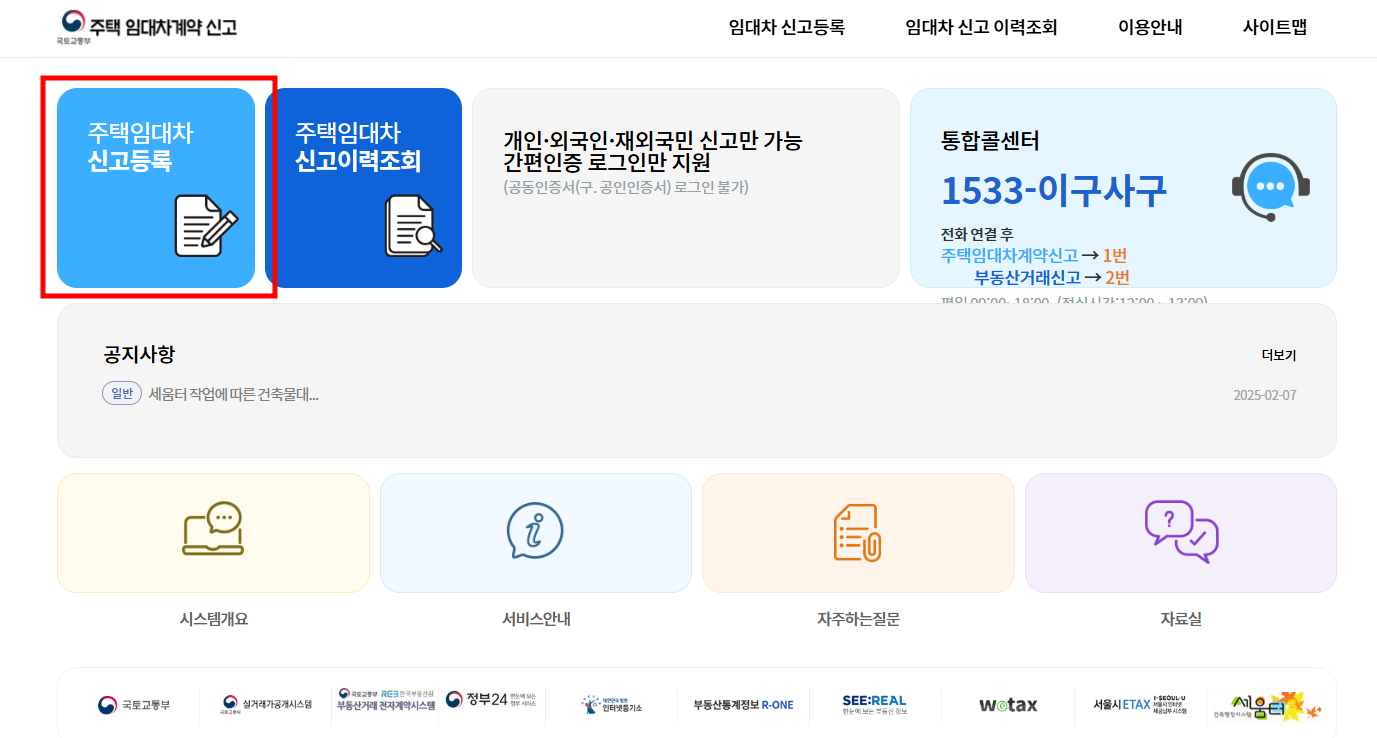Open the 주택임대차 신고등록 card
The image size is (1377, 738).
point(156,188)
